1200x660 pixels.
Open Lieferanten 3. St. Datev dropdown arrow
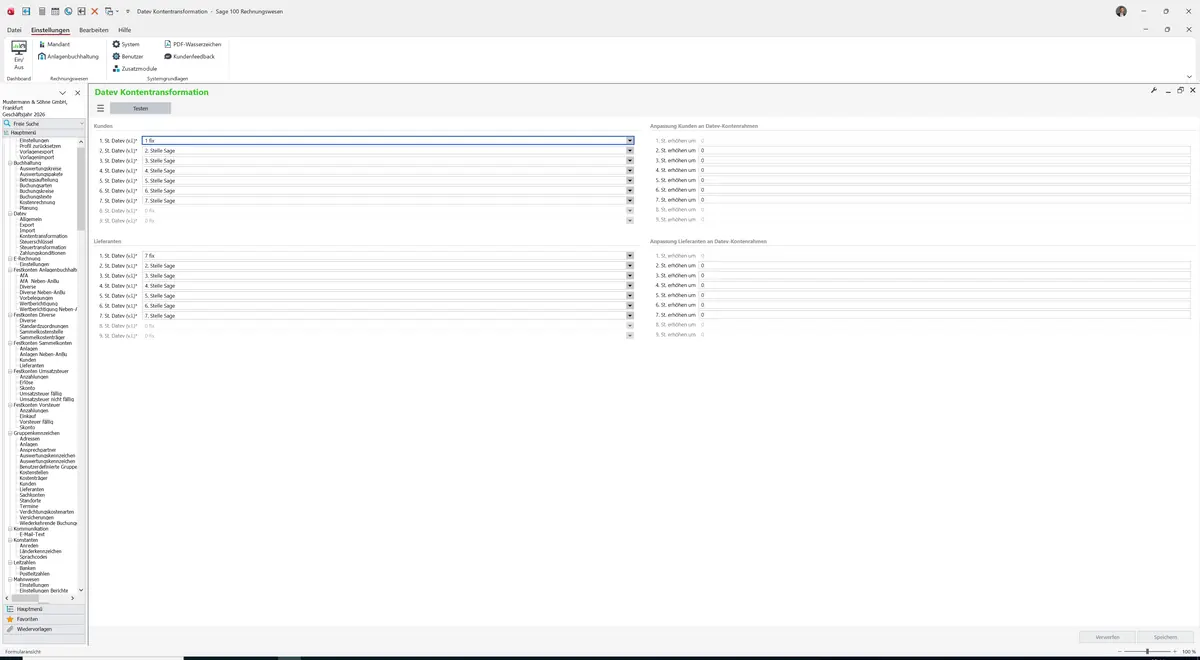(630, 275)
